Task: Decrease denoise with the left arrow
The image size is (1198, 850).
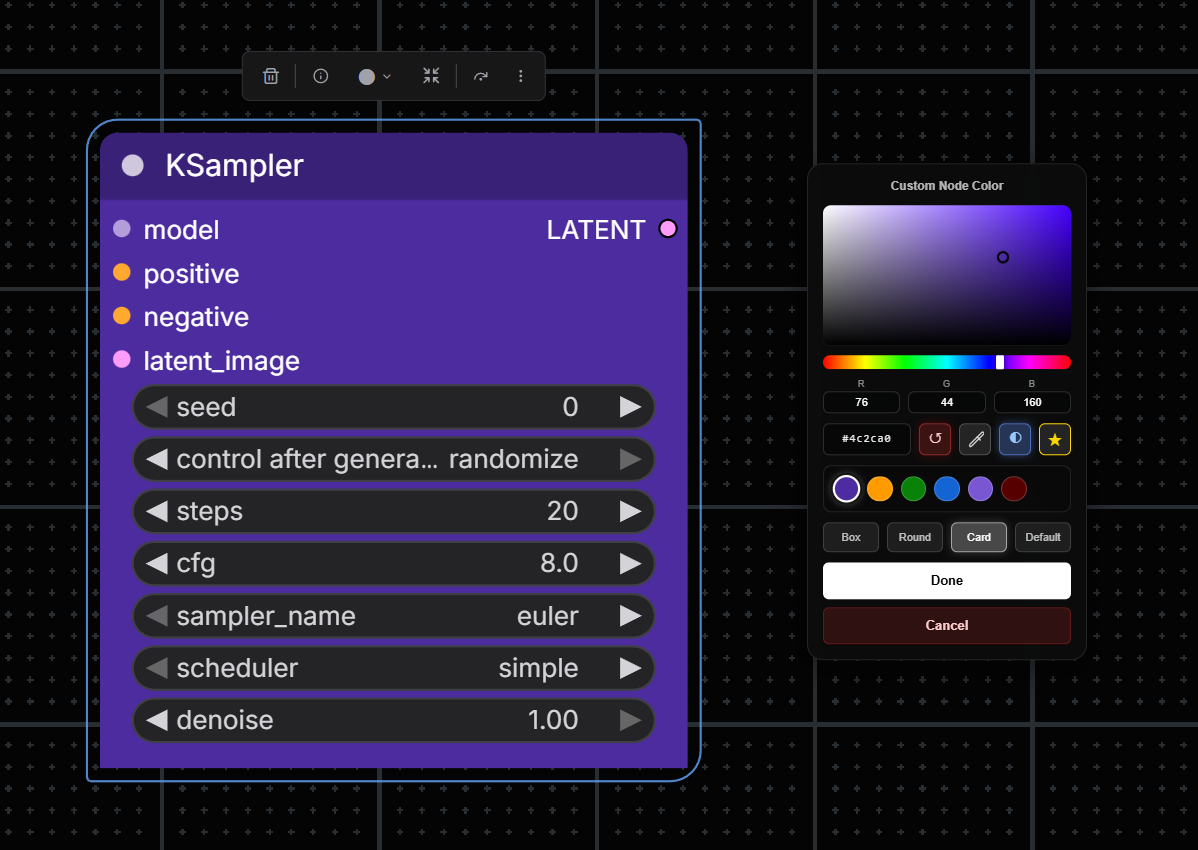Action: click(157, 720)
